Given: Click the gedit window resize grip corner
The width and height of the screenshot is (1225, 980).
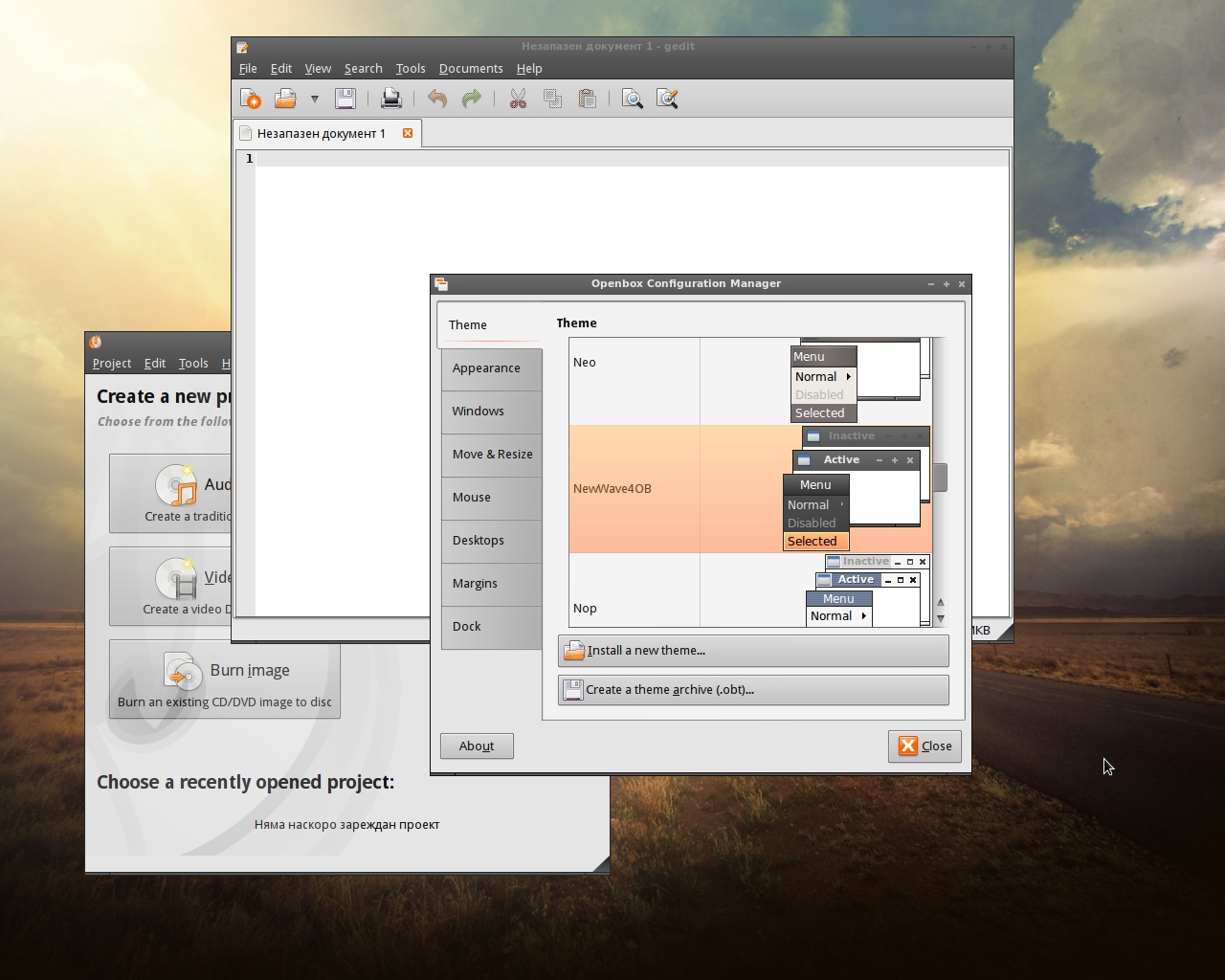Looking at the screenshot, I should point(1005,631).
